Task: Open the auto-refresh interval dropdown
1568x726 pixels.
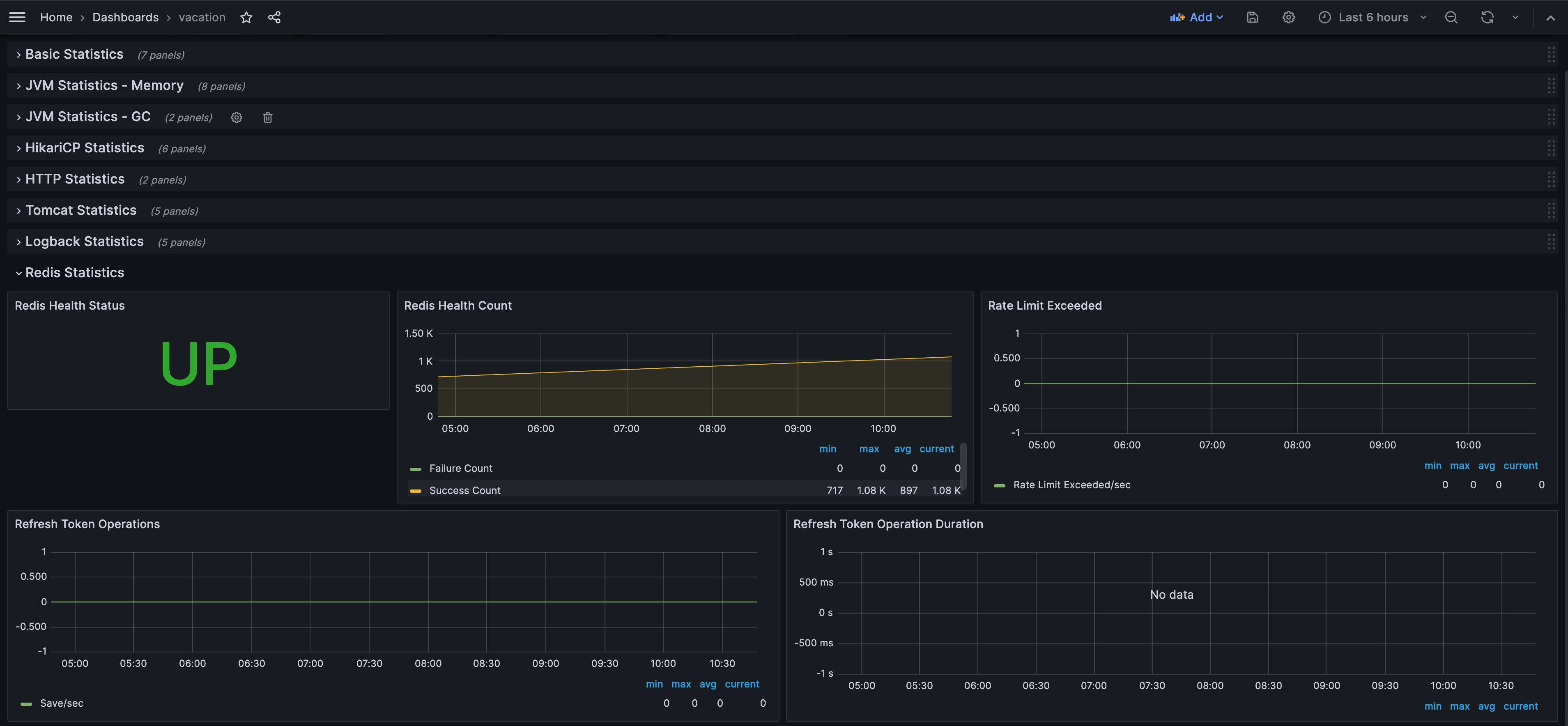Action: click(x=1515, y=17)
